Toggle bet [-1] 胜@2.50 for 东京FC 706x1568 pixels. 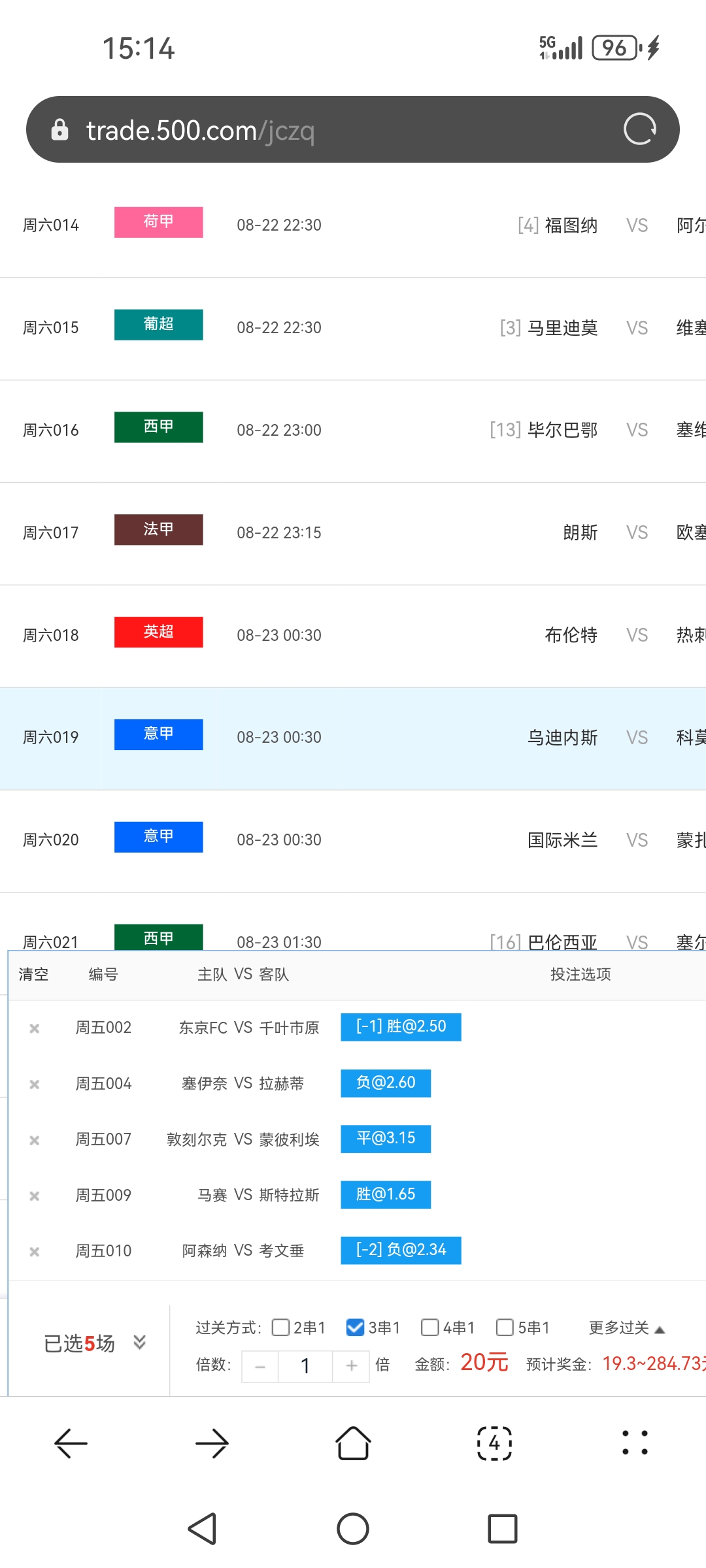pos(401,1026)
